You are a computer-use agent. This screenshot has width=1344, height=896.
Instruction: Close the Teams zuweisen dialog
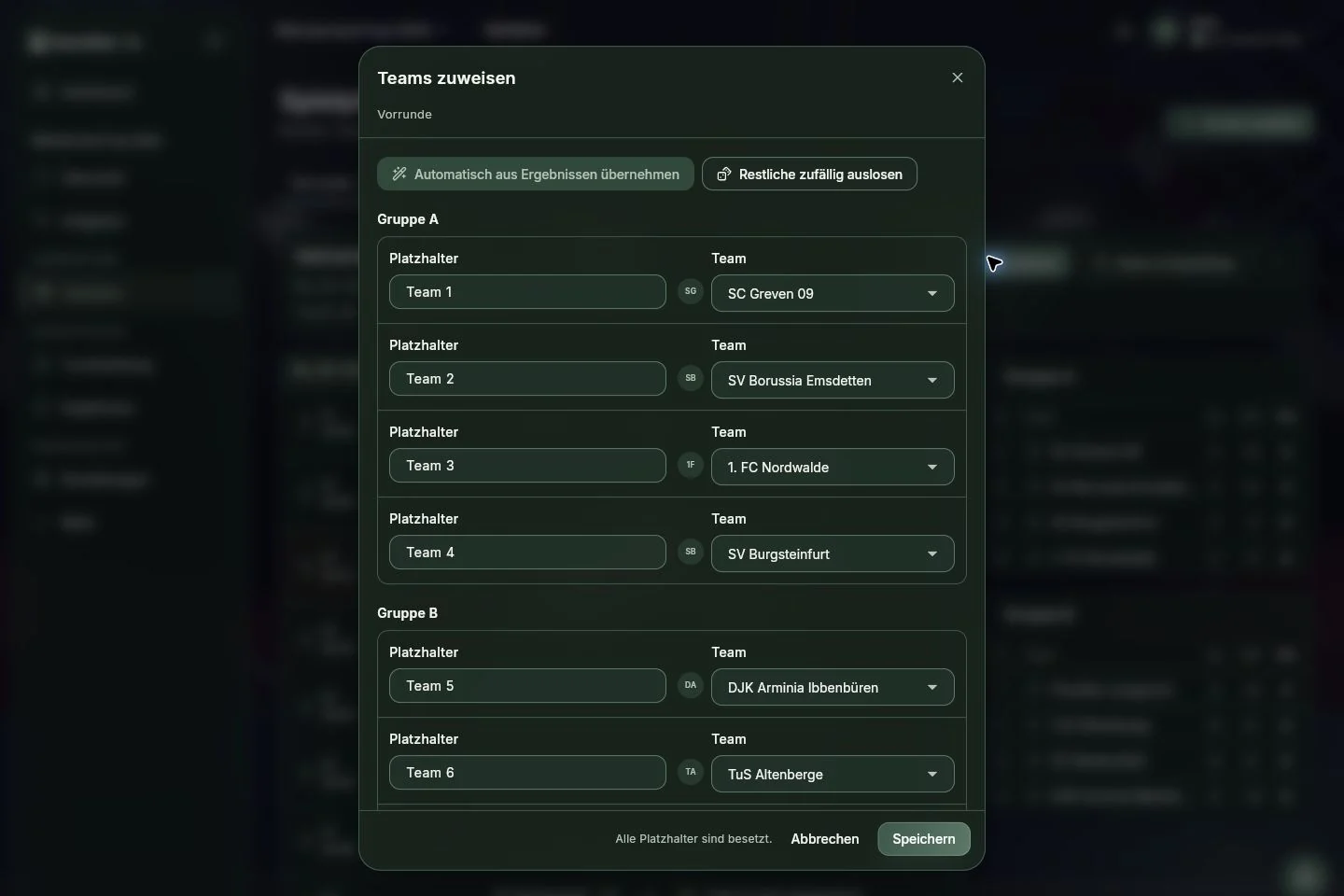point(957,77)
